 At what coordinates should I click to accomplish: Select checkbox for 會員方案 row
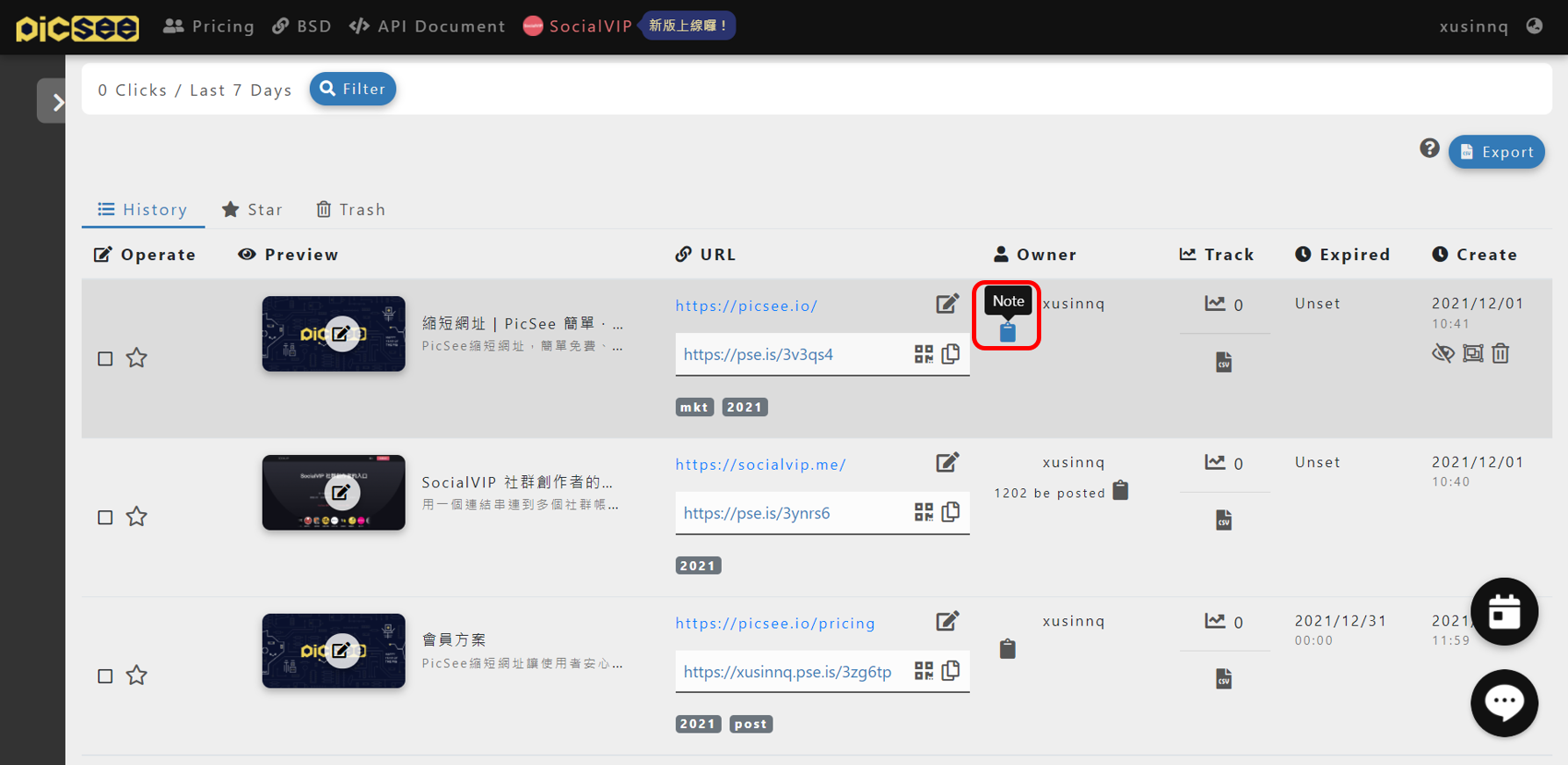coord(105,676)
